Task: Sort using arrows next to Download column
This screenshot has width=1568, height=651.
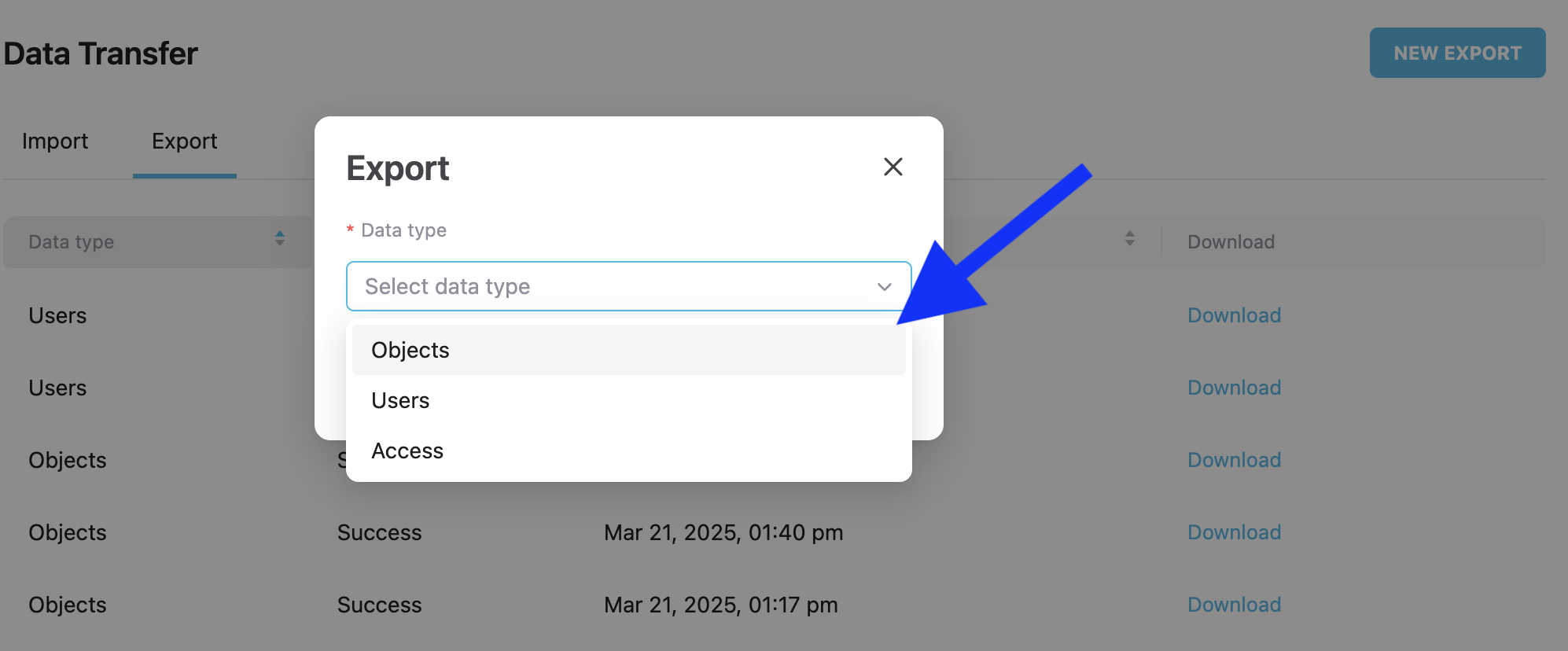Action: pos(1130,239)
